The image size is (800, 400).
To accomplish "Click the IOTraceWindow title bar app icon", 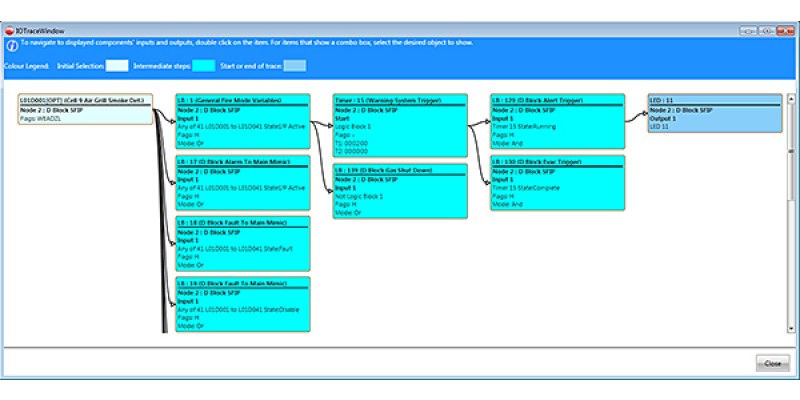I will coord(11,30).
